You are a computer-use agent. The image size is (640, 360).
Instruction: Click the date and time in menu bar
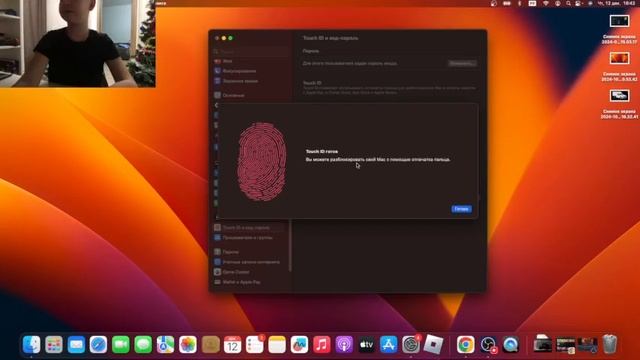tap(617, 3)
